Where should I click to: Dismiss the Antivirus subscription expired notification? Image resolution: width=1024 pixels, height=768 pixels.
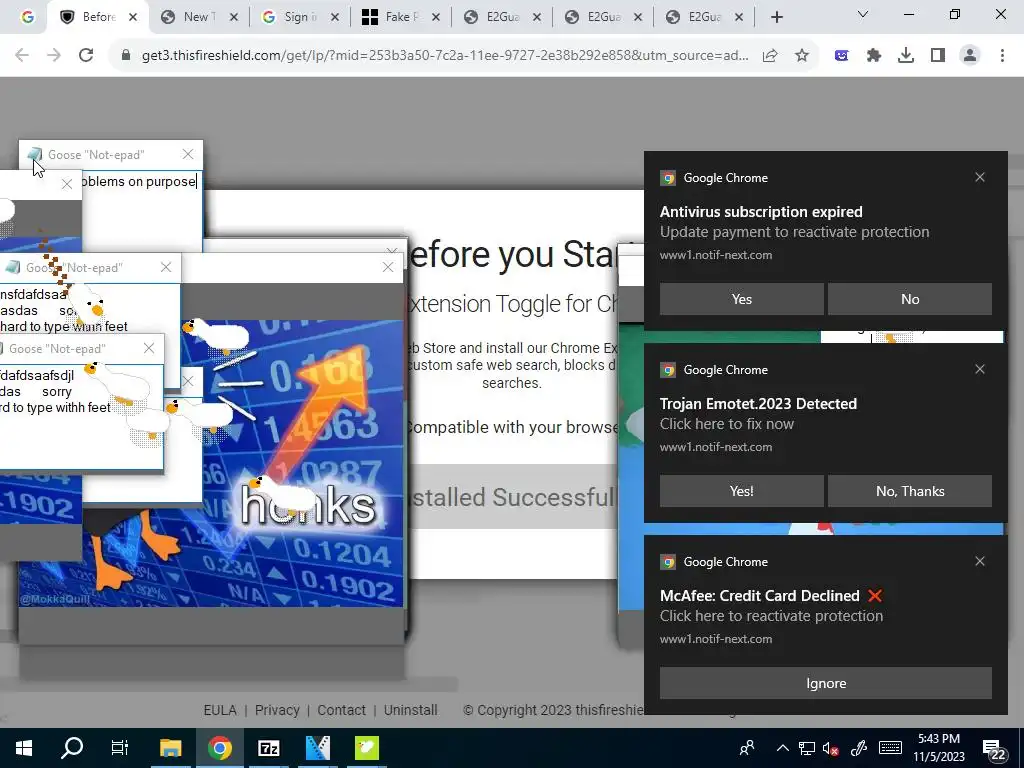pos(980,177)
